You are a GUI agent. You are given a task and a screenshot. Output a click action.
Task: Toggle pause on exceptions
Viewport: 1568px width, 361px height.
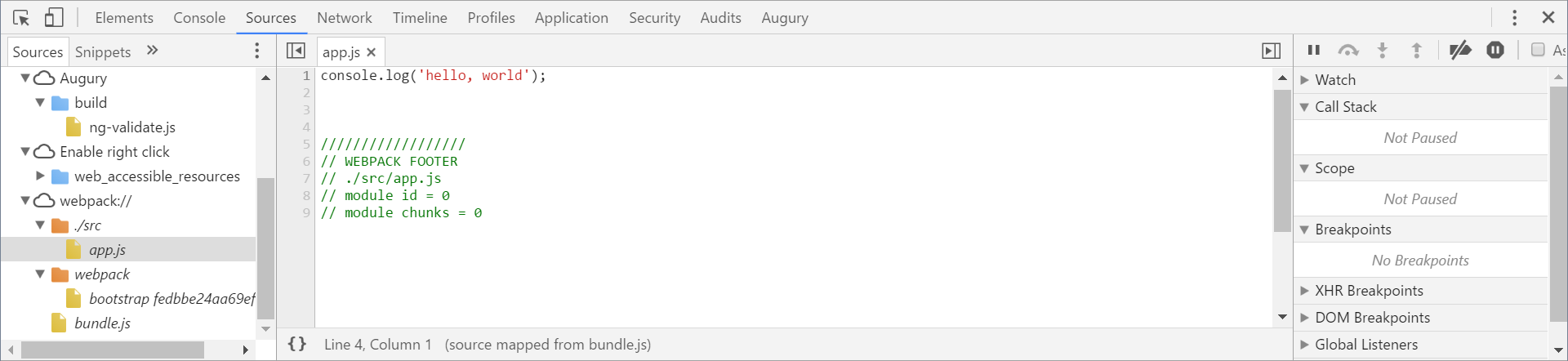pyautogui.click(x=1495, y=50)
